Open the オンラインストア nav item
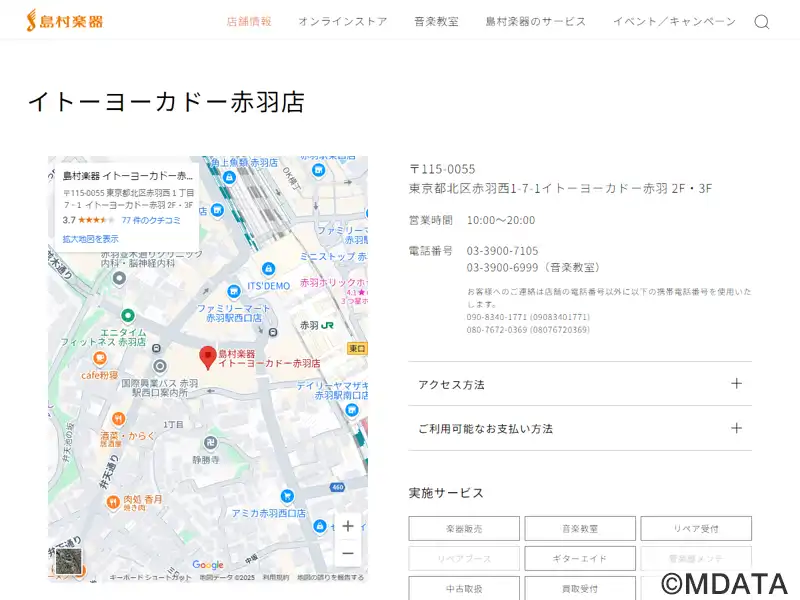This screenshot has width=800, height=600. [343, 21]
